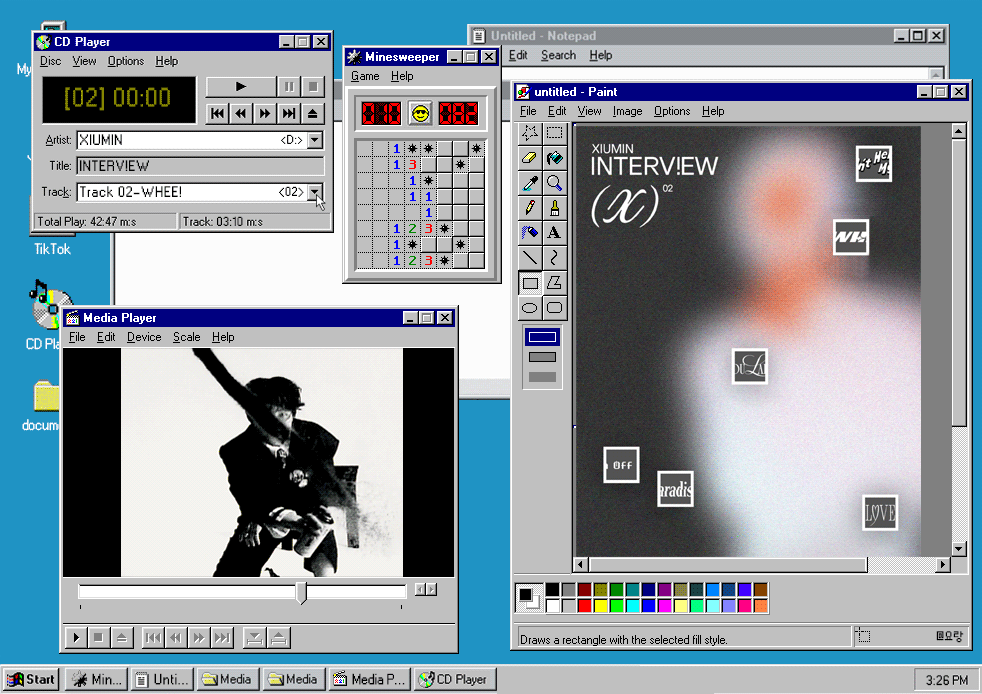Click the Minesweeper smiley face button
Image resolution: width=982 pixels, height=694 pixels.
coord(420,113)
